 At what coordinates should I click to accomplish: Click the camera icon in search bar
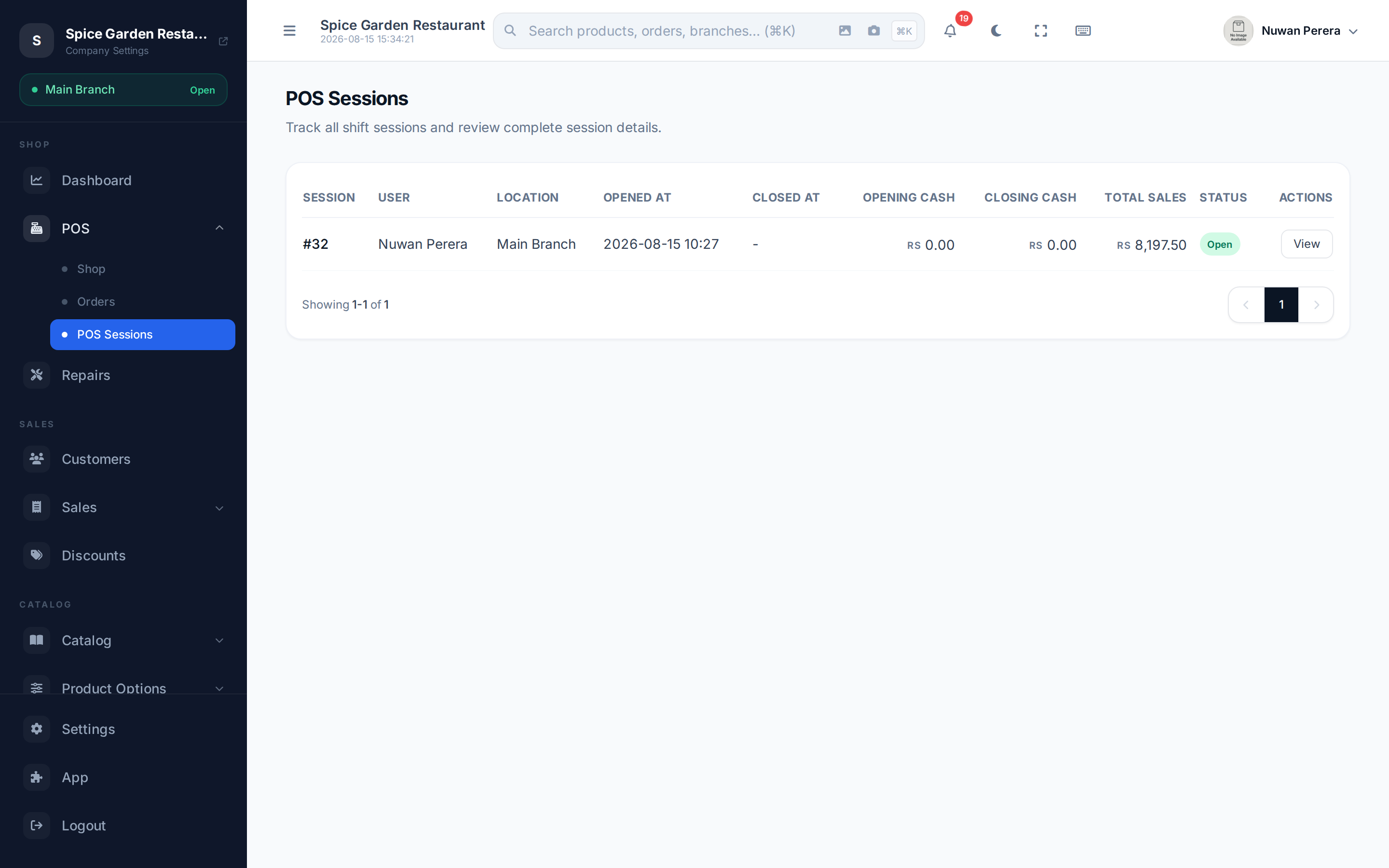point(873,30)
